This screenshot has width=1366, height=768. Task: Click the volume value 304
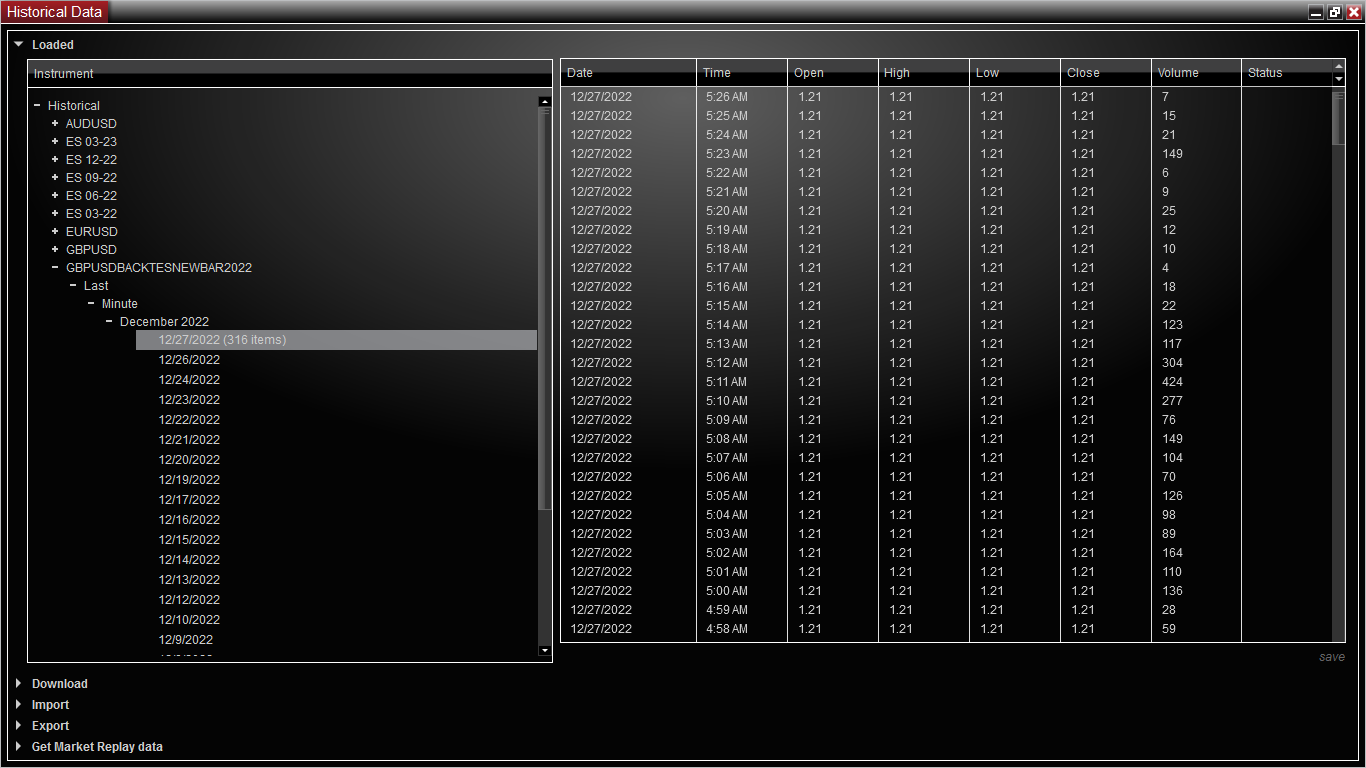pos(1172,363)
